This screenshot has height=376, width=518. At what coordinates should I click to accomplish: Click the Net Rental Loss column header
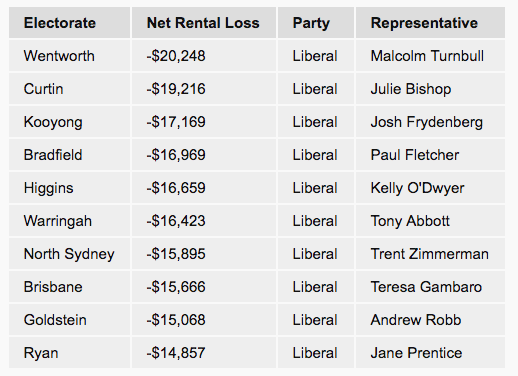[x=204, y=23]
